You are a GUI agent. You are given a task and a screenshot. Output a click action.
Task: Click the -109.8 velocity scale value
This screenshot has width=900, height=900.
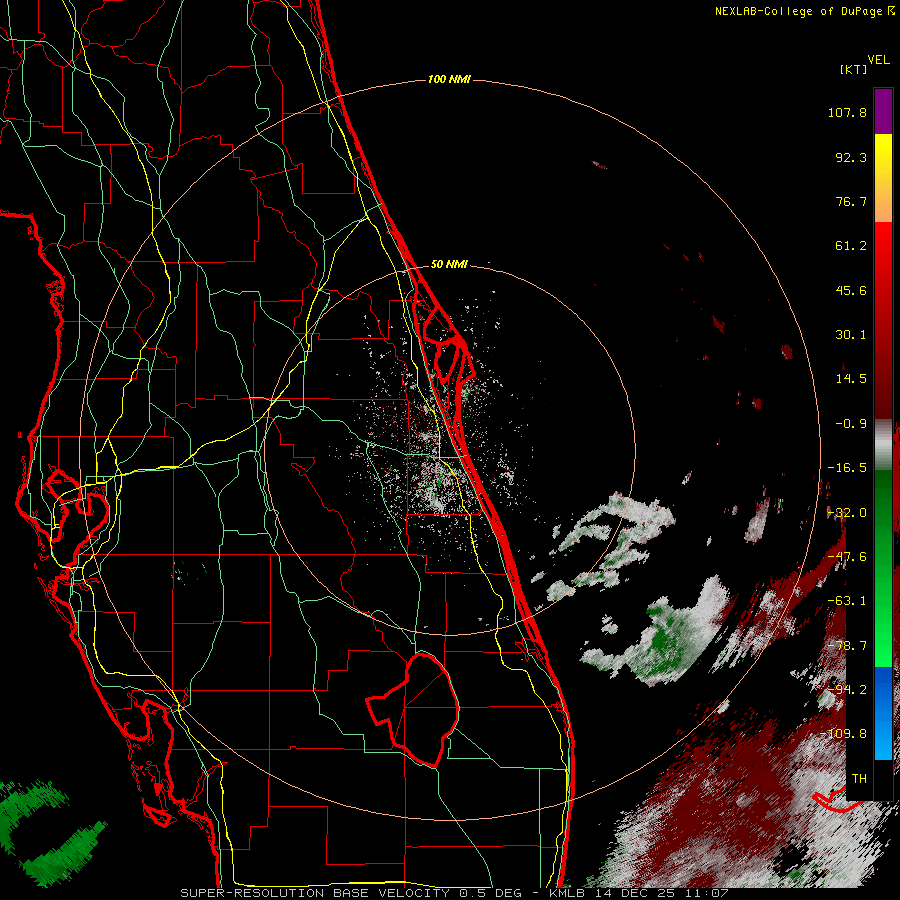coord(843,734)
